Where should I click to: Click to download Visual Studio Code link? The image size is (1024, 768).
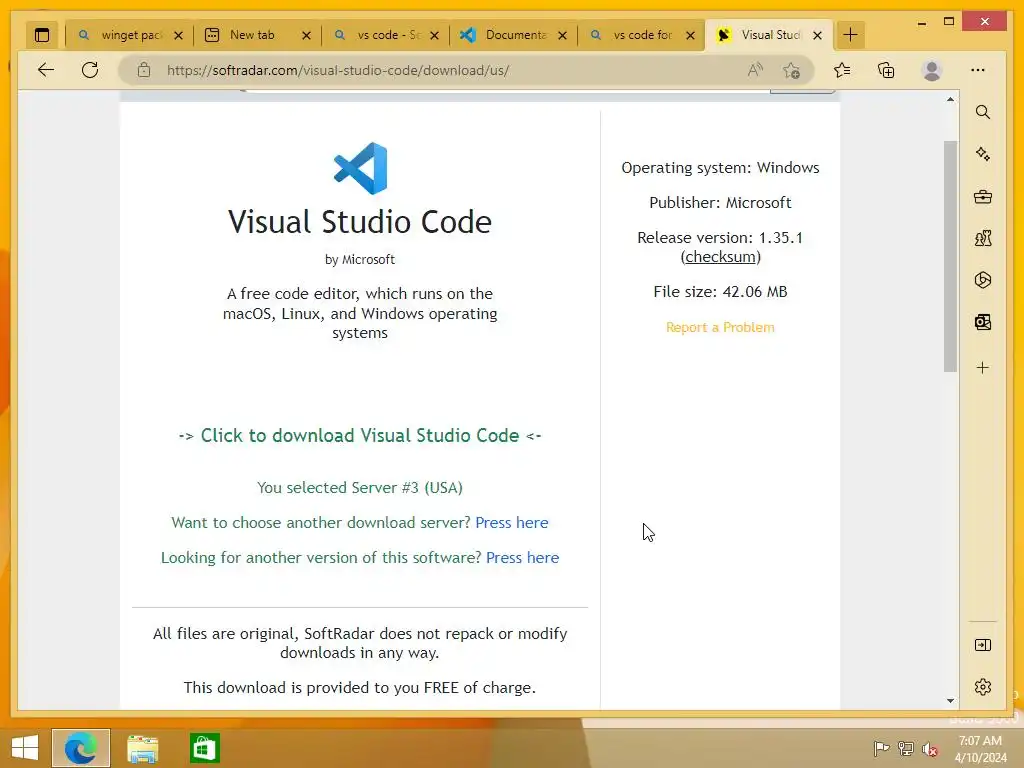tap(360, 436)
